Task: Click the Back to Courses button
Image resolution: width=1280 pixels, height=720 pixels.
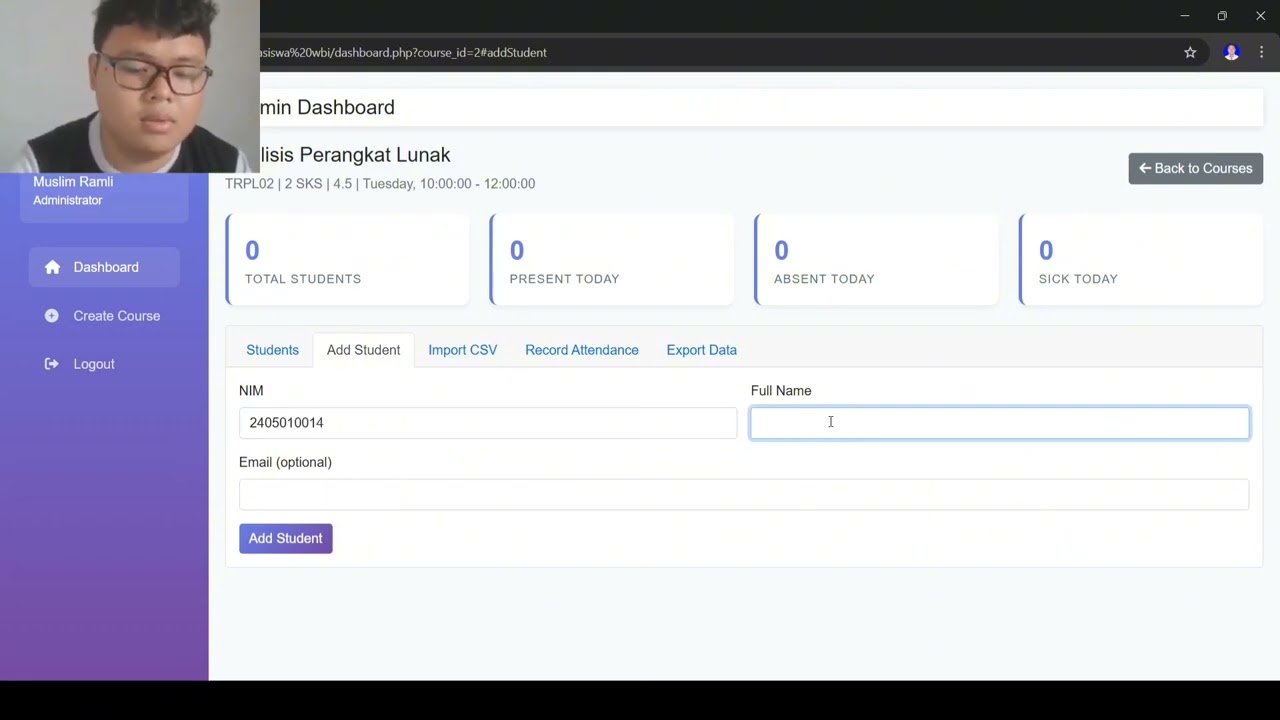Action: pos(1196,168)
